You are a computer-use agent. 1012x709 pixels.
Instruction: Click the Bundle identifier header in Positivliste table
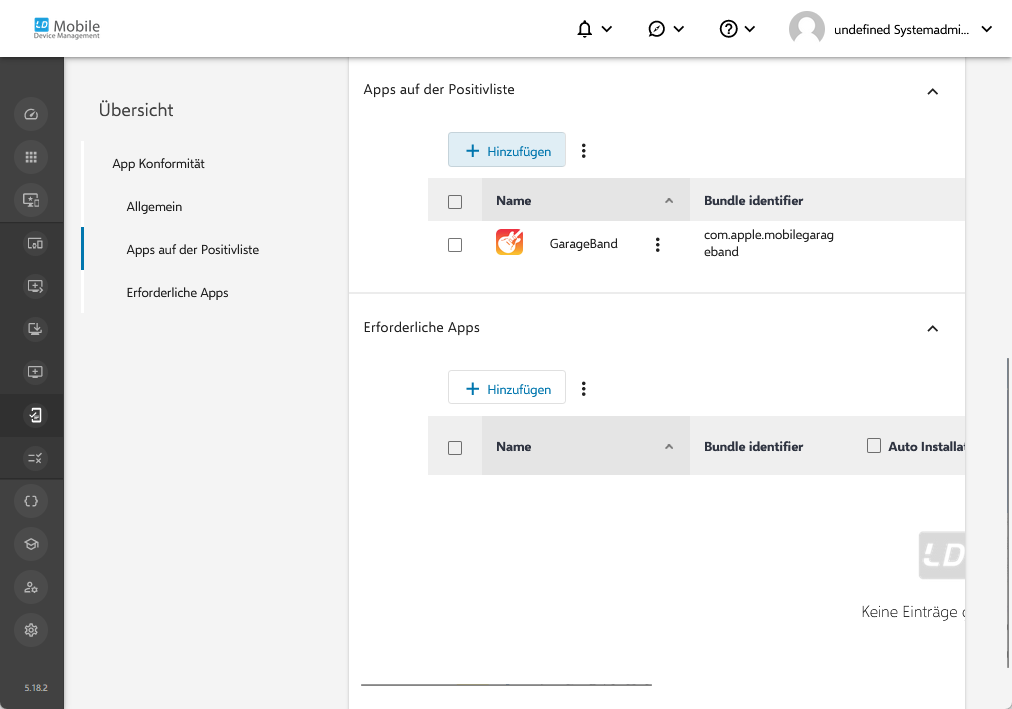[x=753, y=201]
